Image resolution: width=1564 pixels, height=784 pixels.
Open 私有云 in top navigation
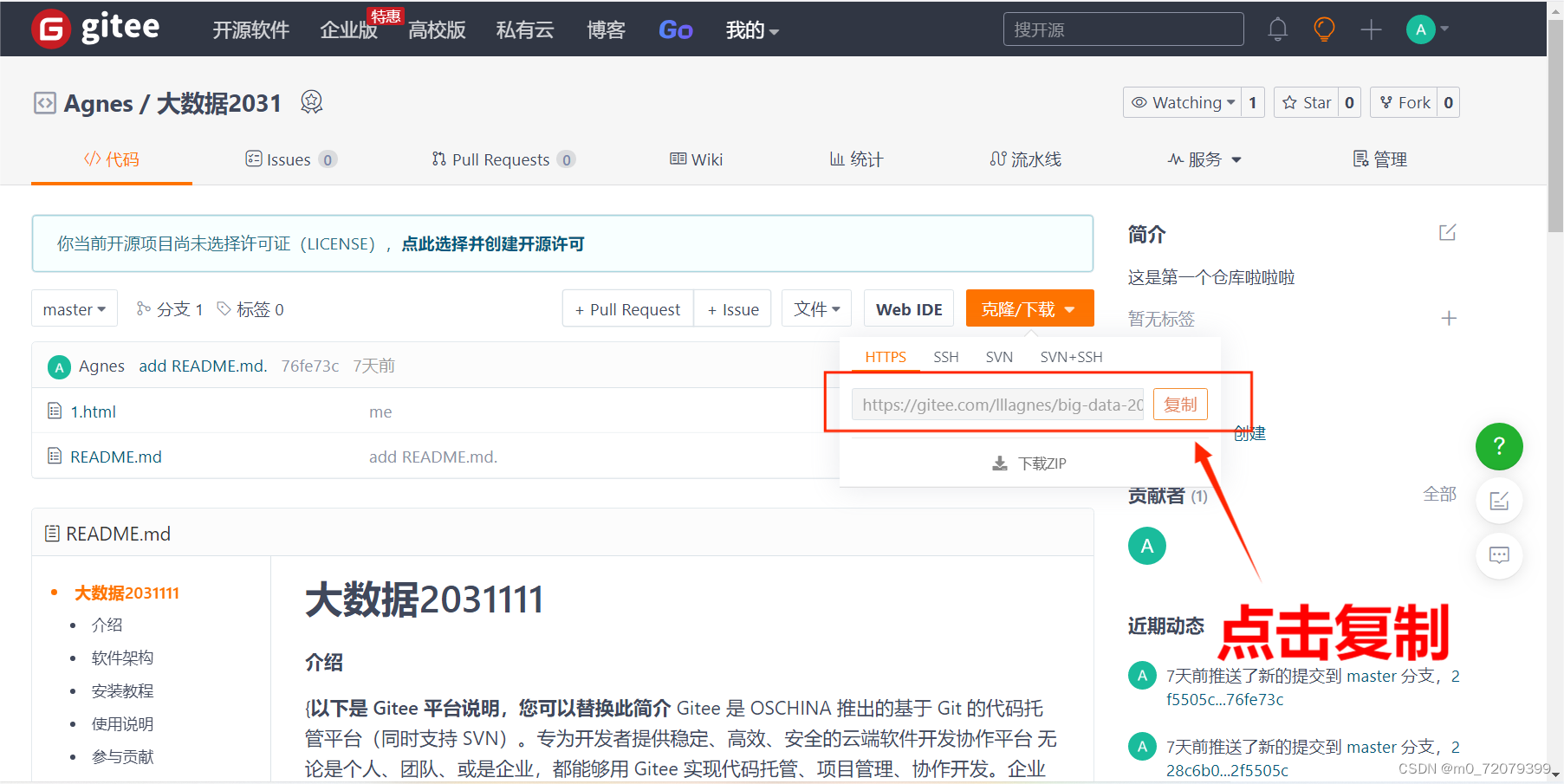coord(525,30)
